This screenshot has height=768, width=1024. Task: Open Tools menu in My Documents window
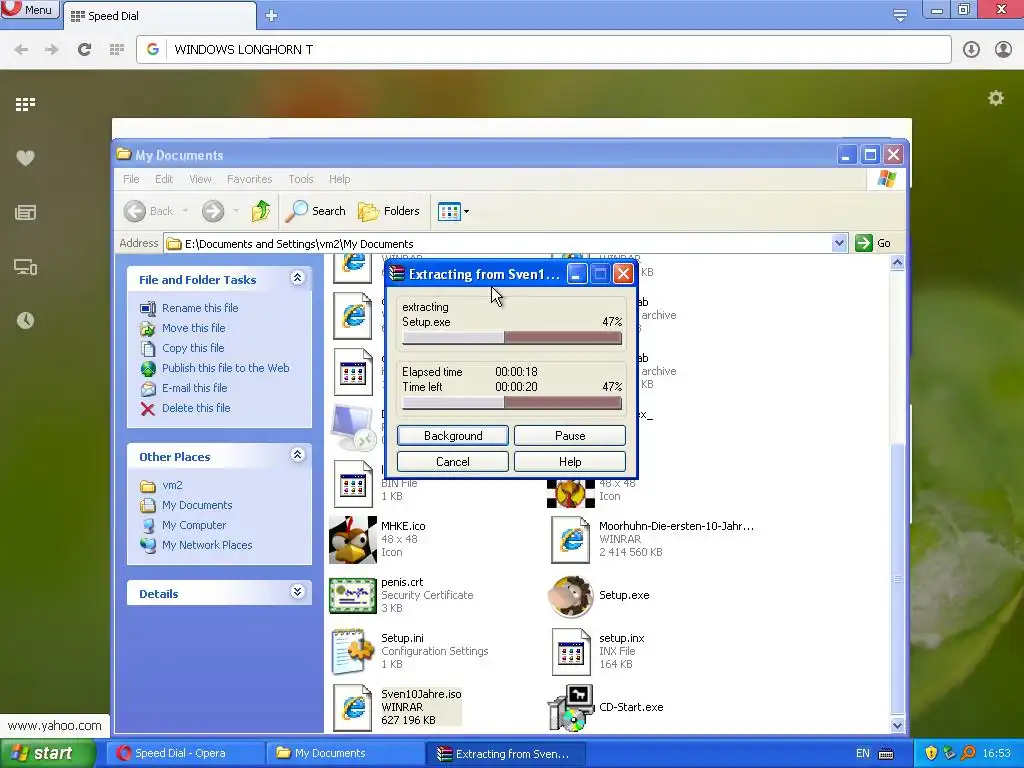tap(301, 179)
